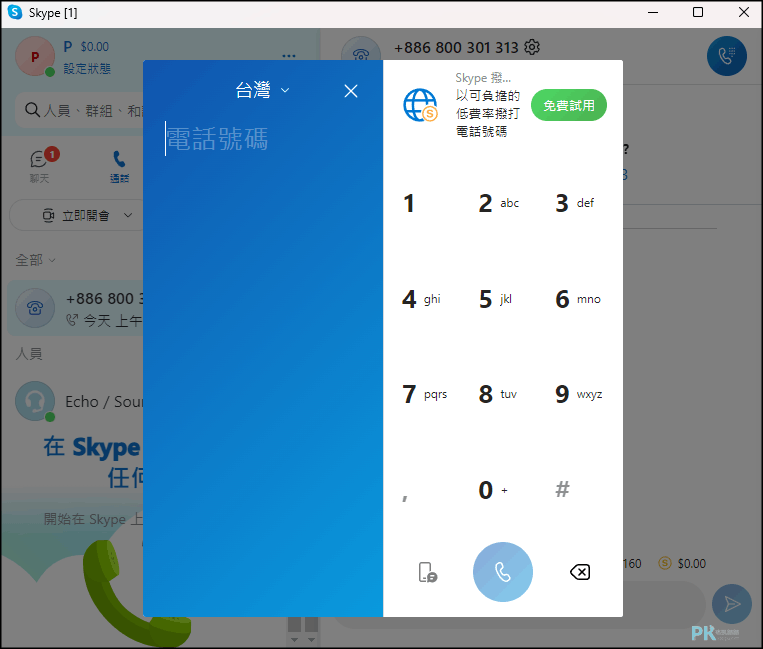
Task: Click the $0.00 credit balance at top
Action: pyautogui.click(x=94, y=47)
